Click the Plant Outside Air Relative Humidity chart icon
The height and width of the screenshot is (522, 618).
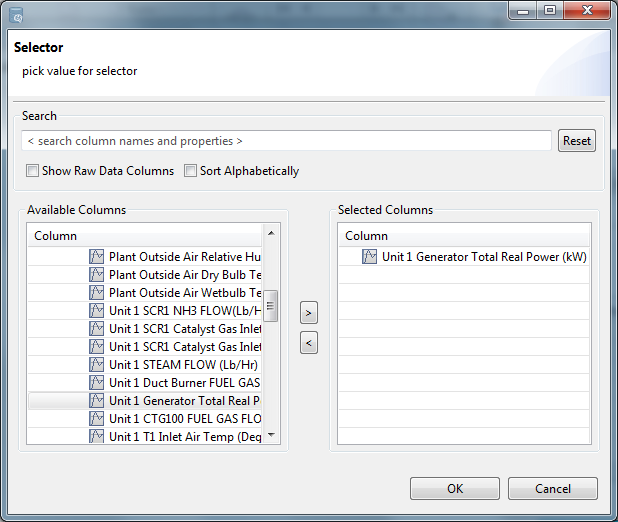97,256
